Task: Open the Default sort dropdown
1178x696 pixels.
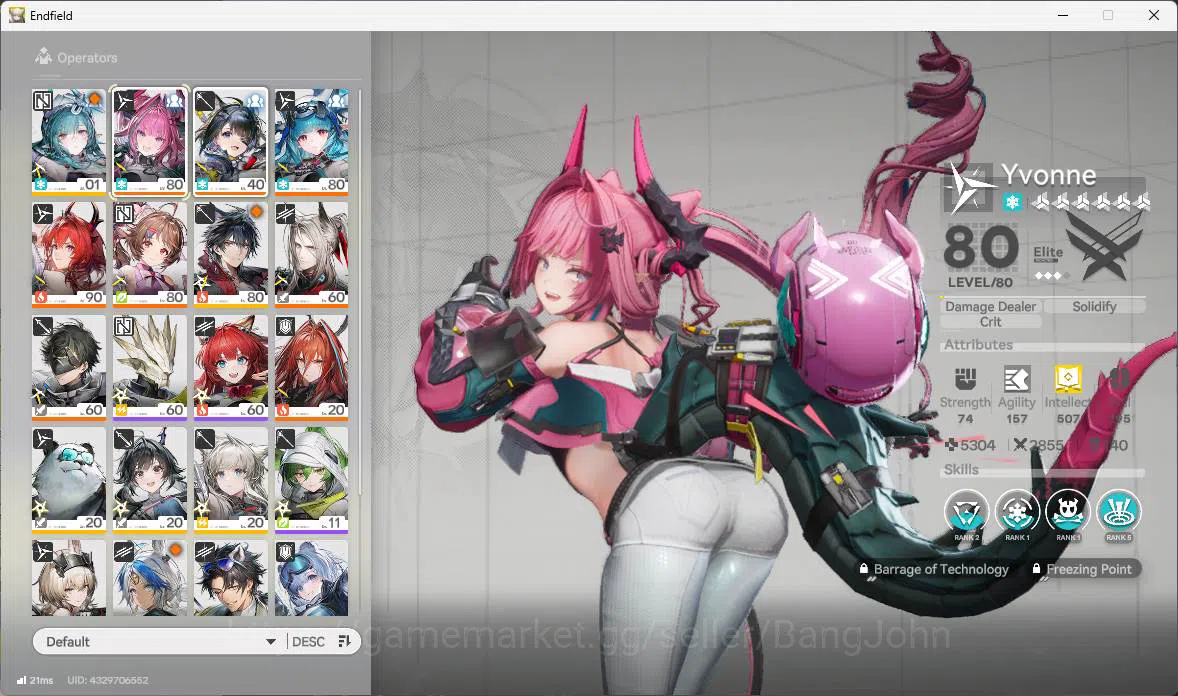Action: pos(159,641)
